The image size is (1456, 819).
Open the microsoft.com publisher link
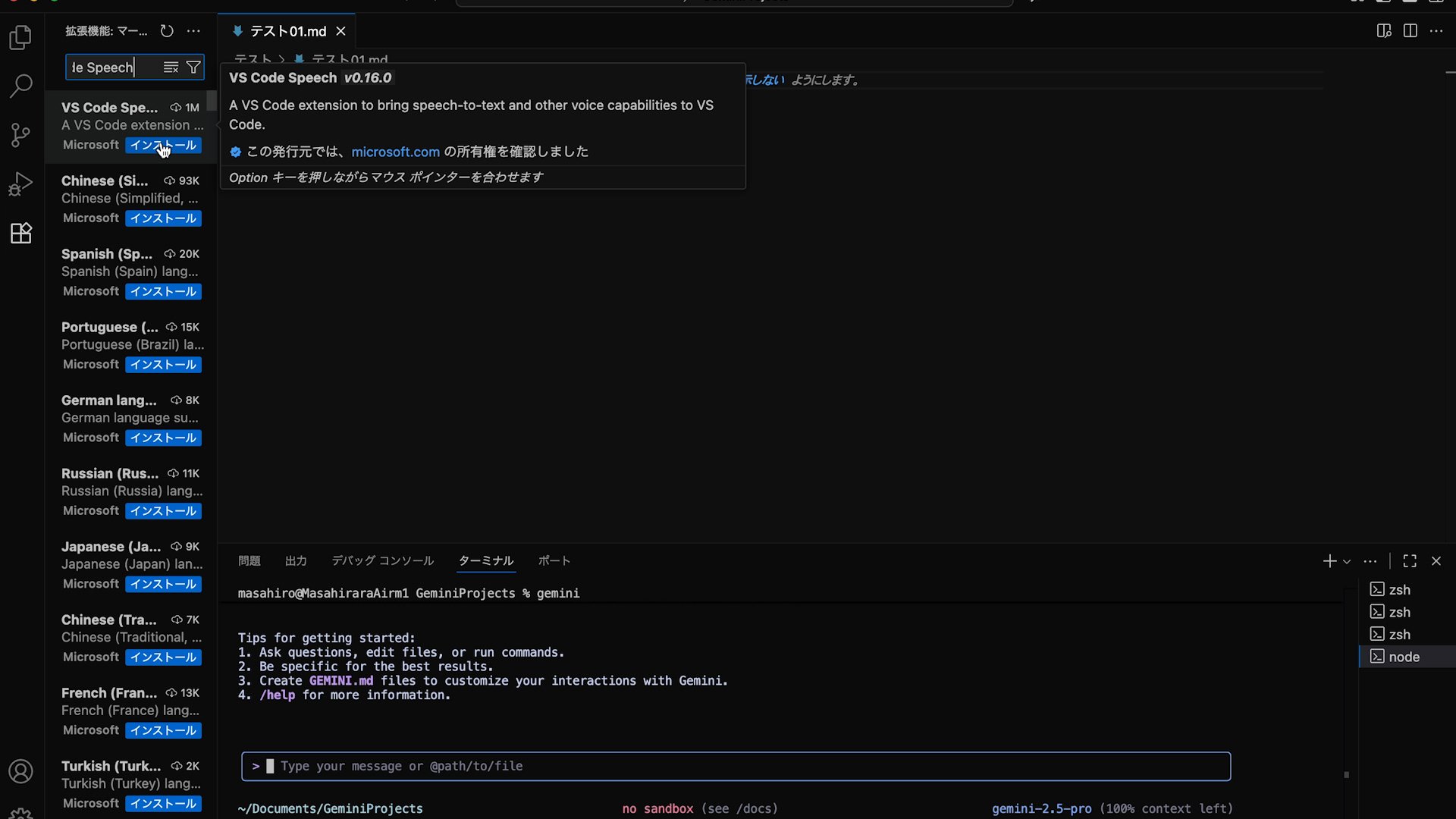(395, 152)
